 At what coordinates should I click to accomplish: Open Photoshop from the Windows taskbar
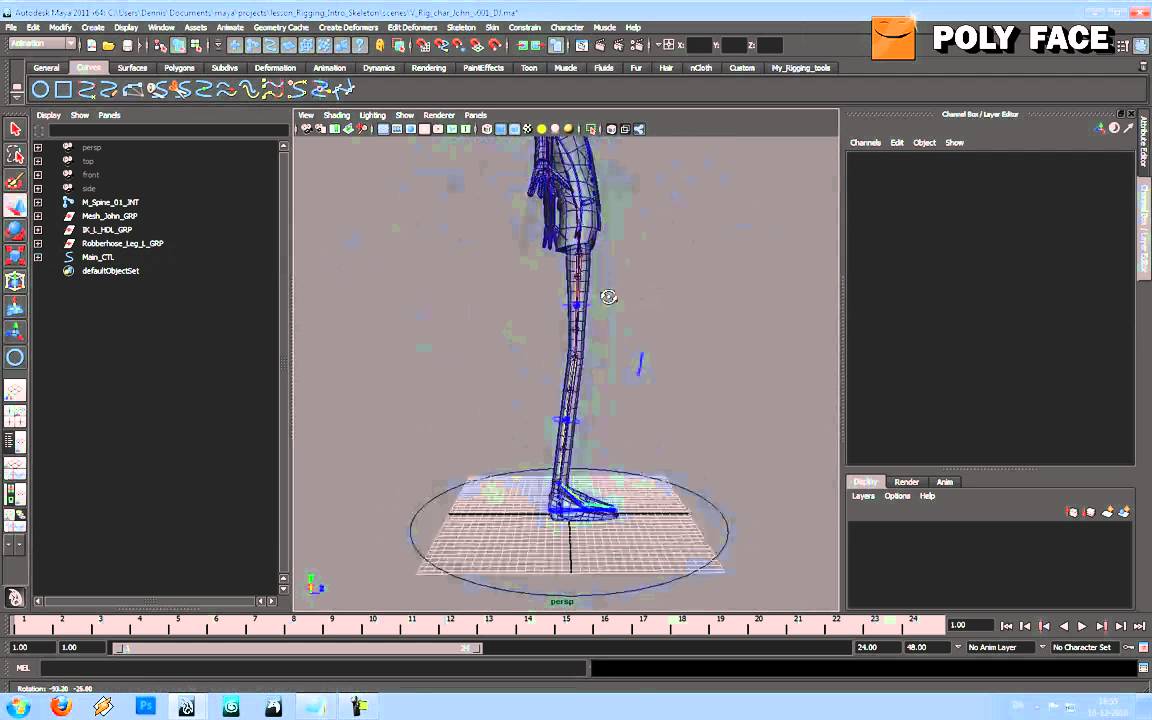click(x=145, y=707)
